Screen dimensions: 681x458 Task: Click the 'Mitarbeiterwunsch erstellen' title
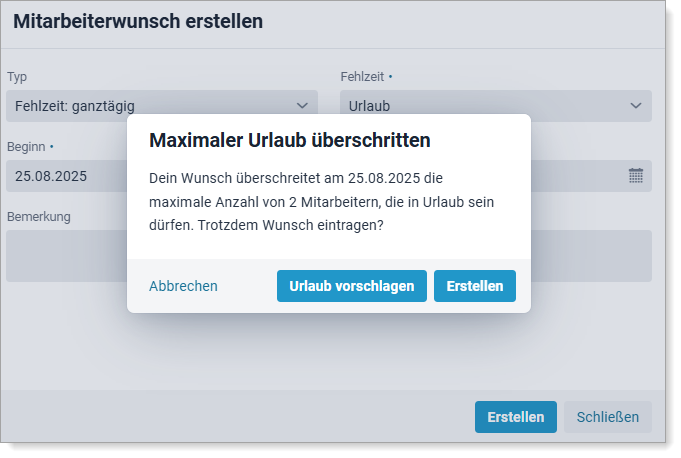click(138, 21)
